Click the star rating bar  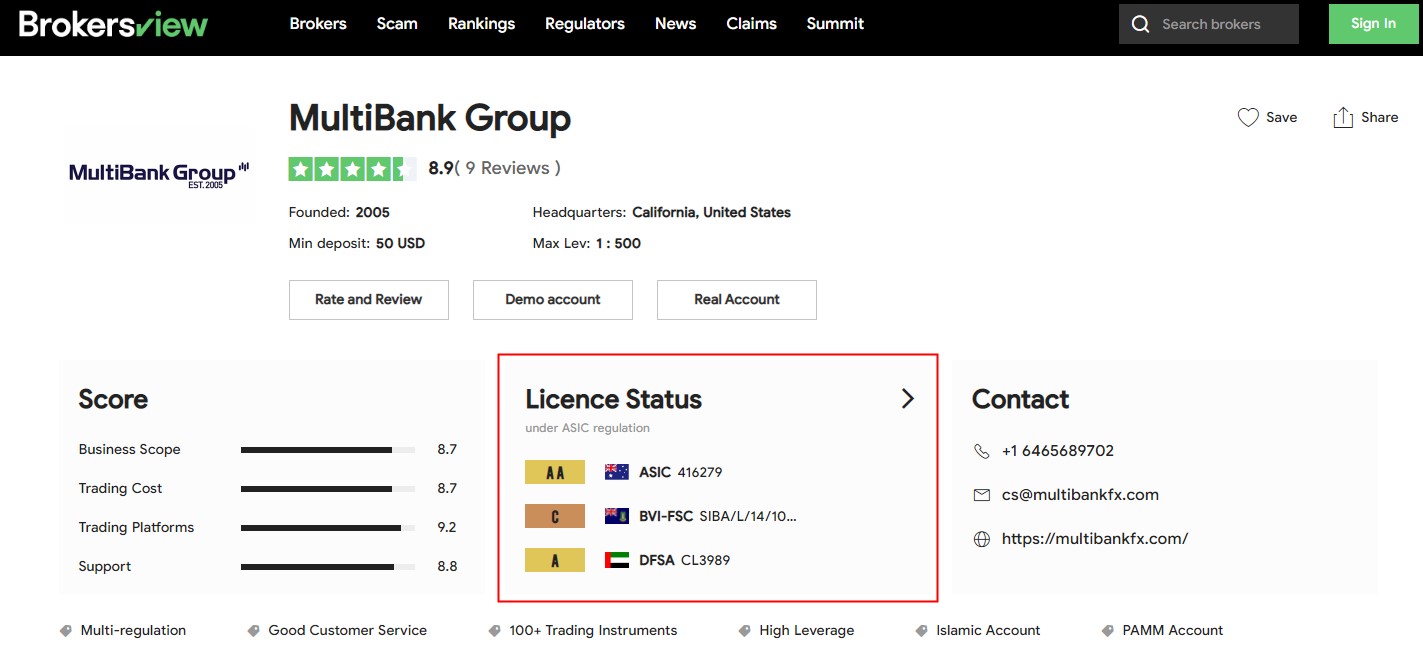tap(352, 169)
